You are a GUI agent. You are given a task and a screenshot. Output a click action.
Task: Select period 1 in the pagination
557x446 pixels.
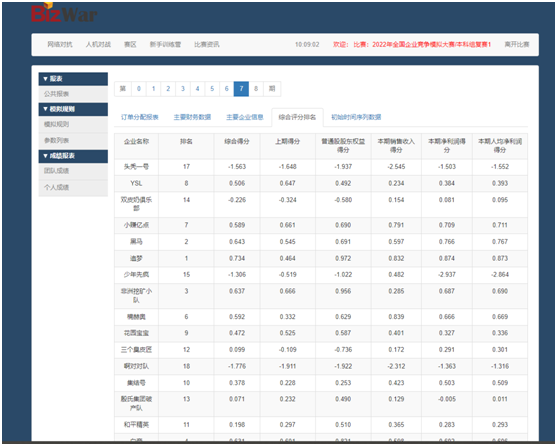pos(153,89)
